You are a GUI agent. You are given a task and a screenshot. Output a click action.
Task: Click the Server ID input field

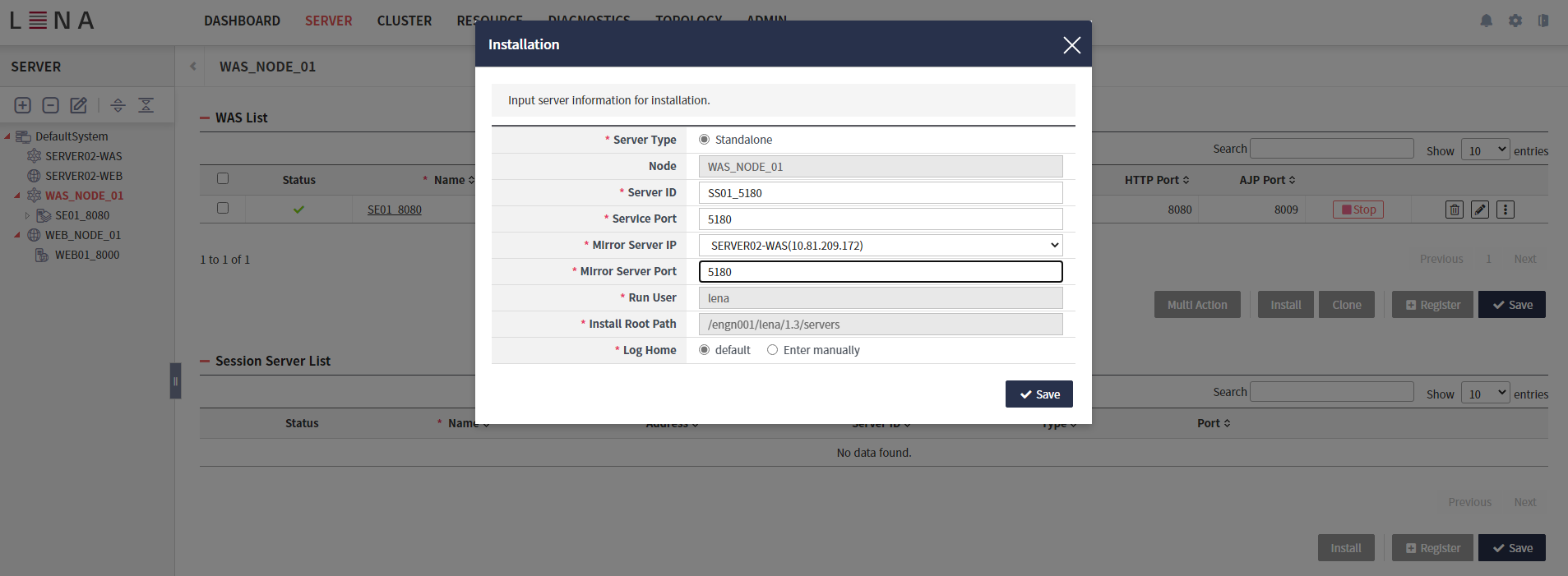(x=880, y=193)
